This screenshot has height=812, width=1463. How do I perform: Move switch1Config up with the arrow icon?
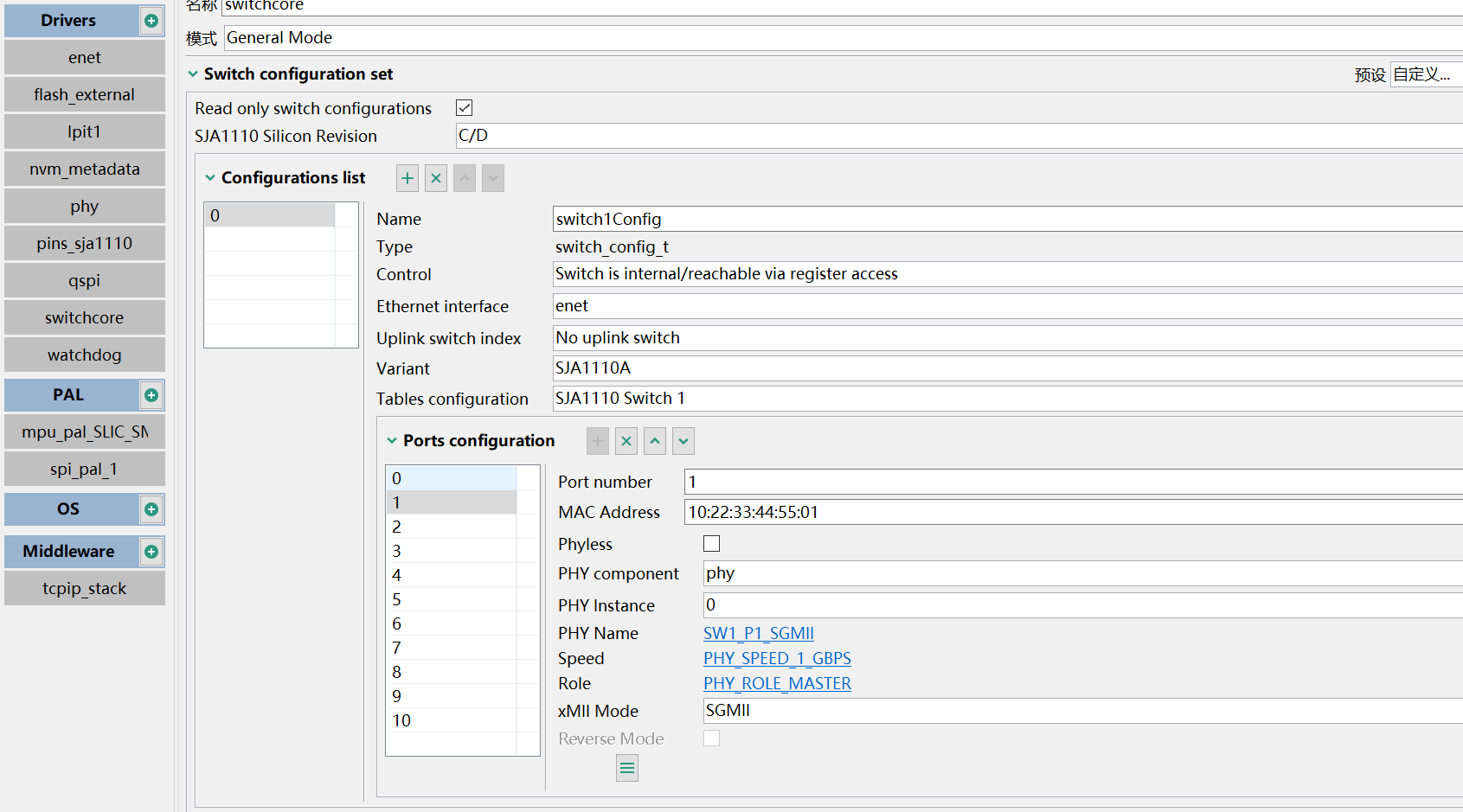(x=464, y=178)
